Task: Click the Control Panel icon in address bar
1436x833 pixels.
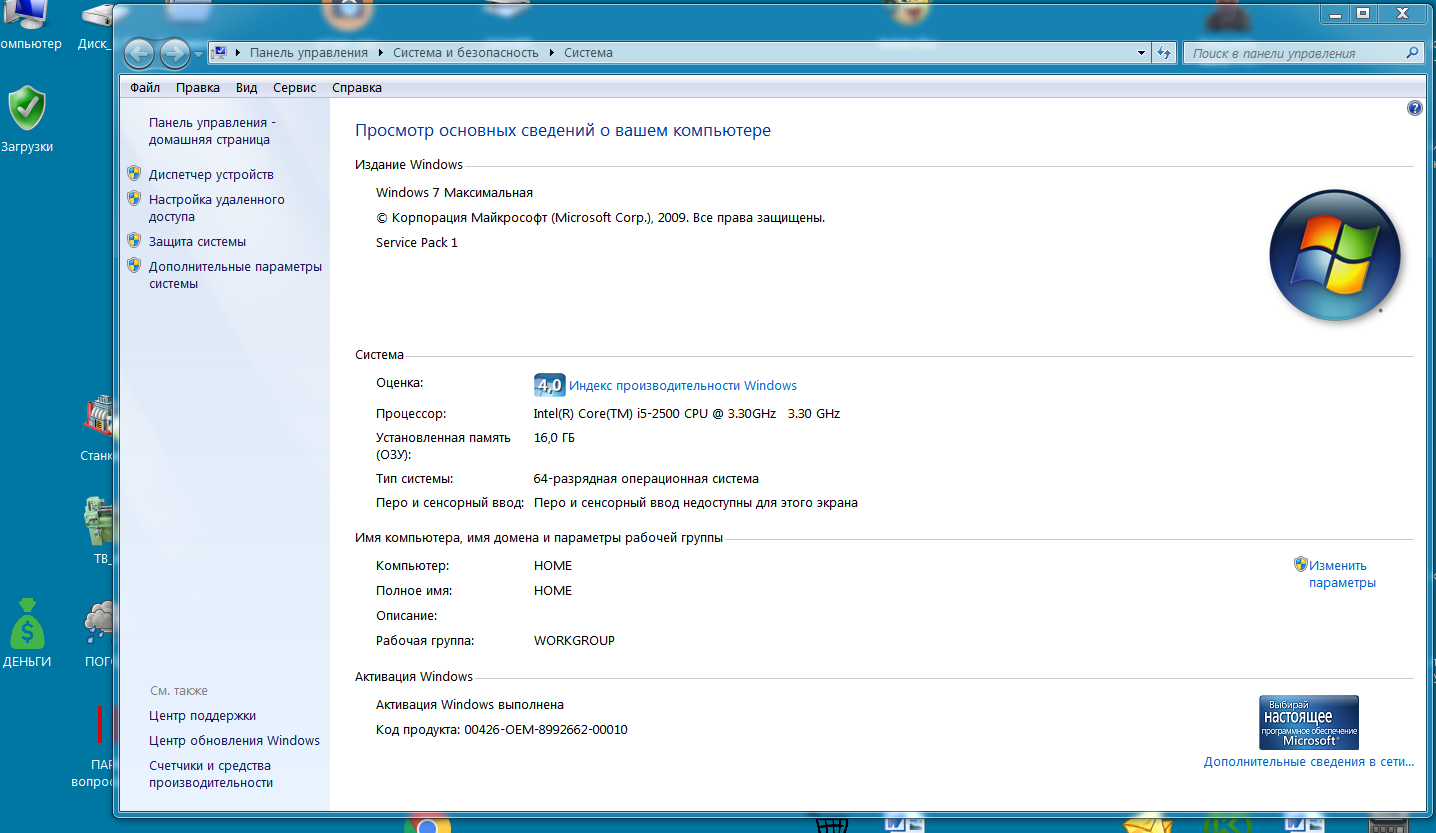Action: point(220,53)
